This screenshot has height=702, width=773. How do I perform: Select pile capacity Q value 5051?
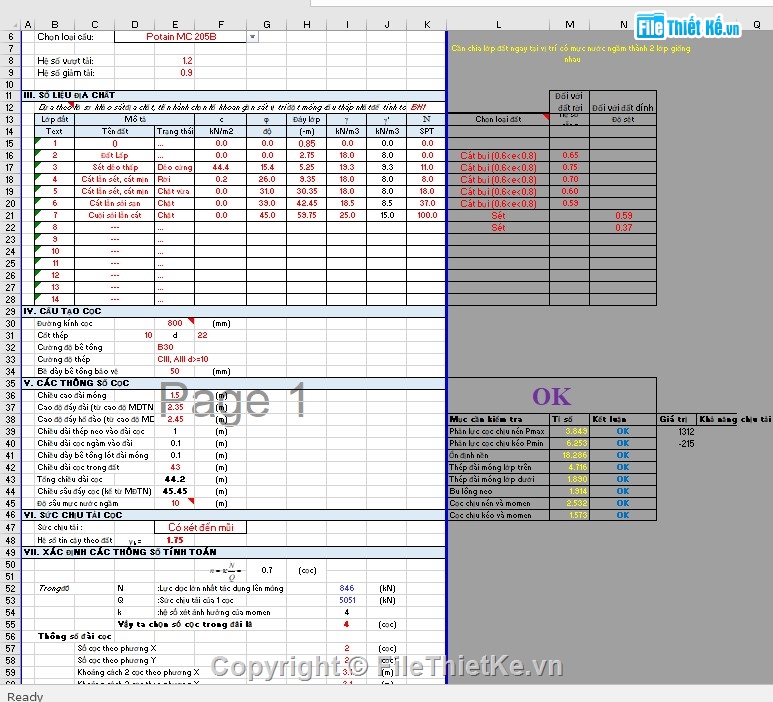tap(347, 600)
